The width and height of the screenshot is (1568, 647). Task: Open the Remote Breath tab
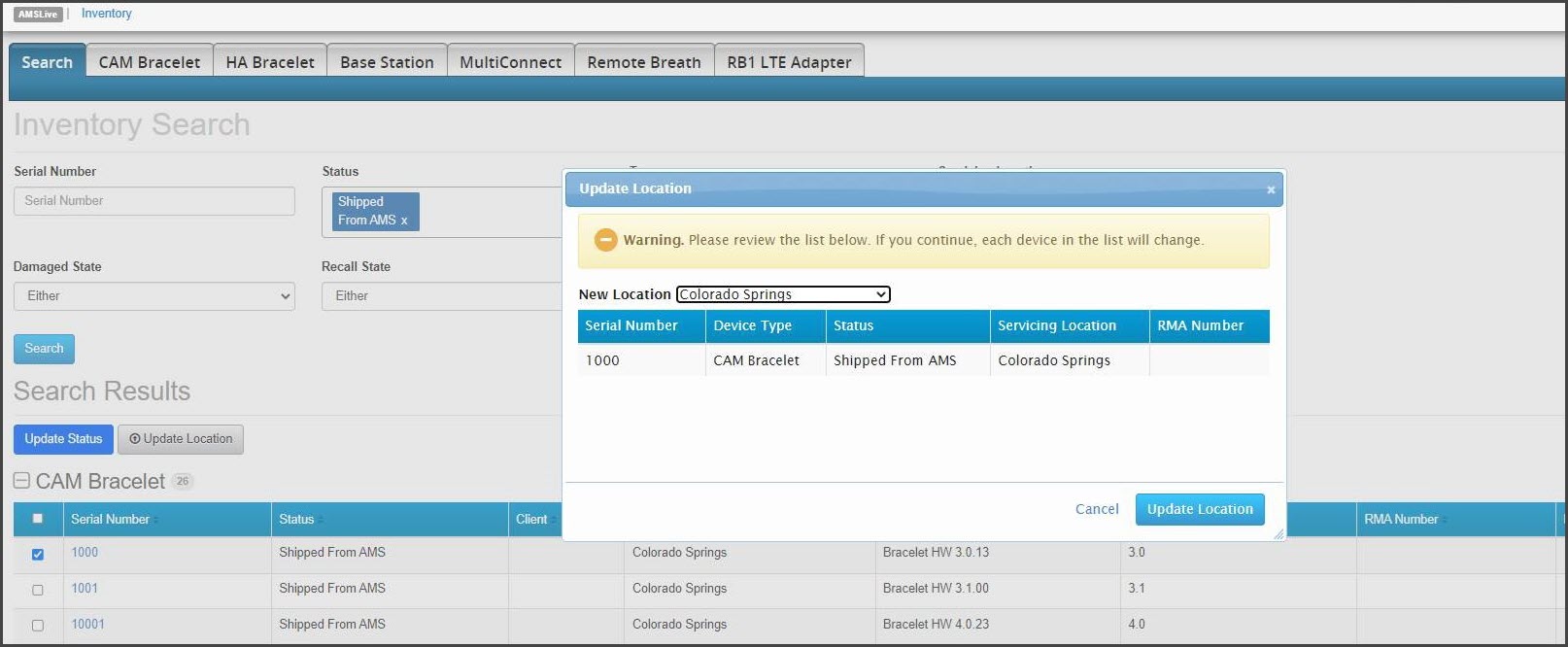tap(643, 62)
